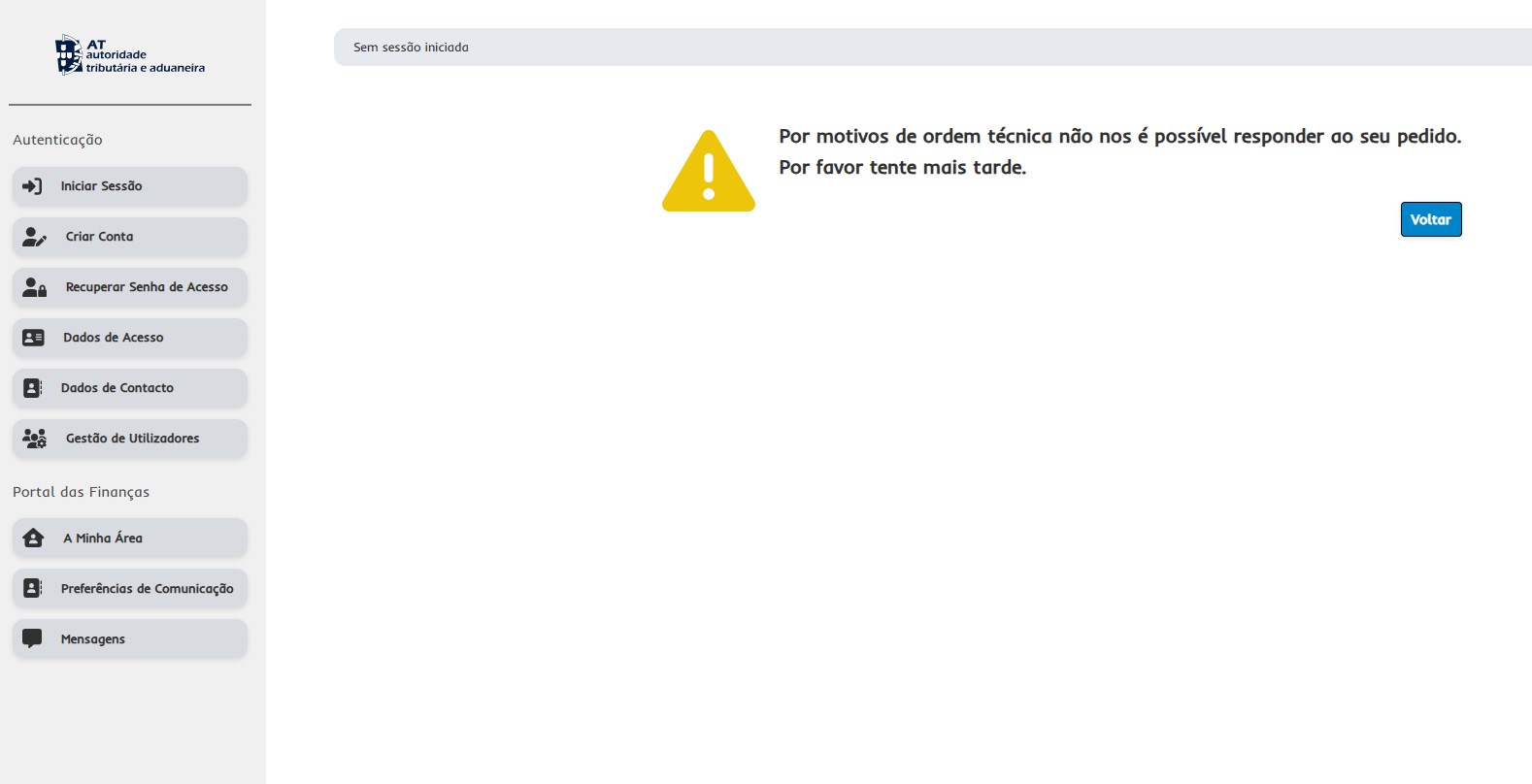The width and height of the screenshot is (1532, 784).
Task: Click the login arrow icon beside Iniciar Sessão
Action: click(x=32, y=186)
